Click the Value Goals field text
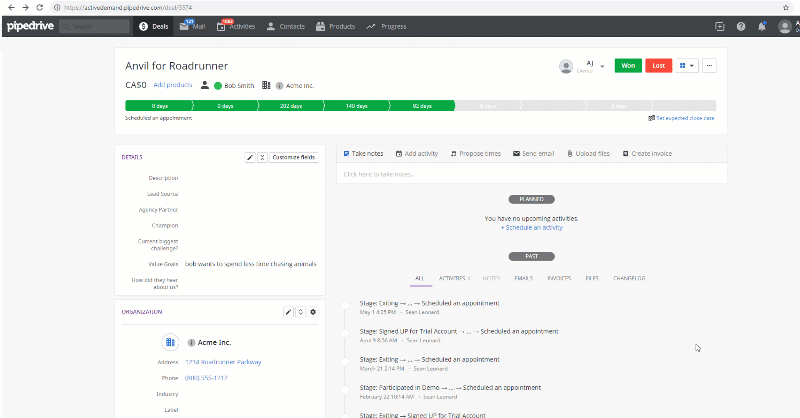The height and width of the screenshot is (418, 800). tap(251, 264)
